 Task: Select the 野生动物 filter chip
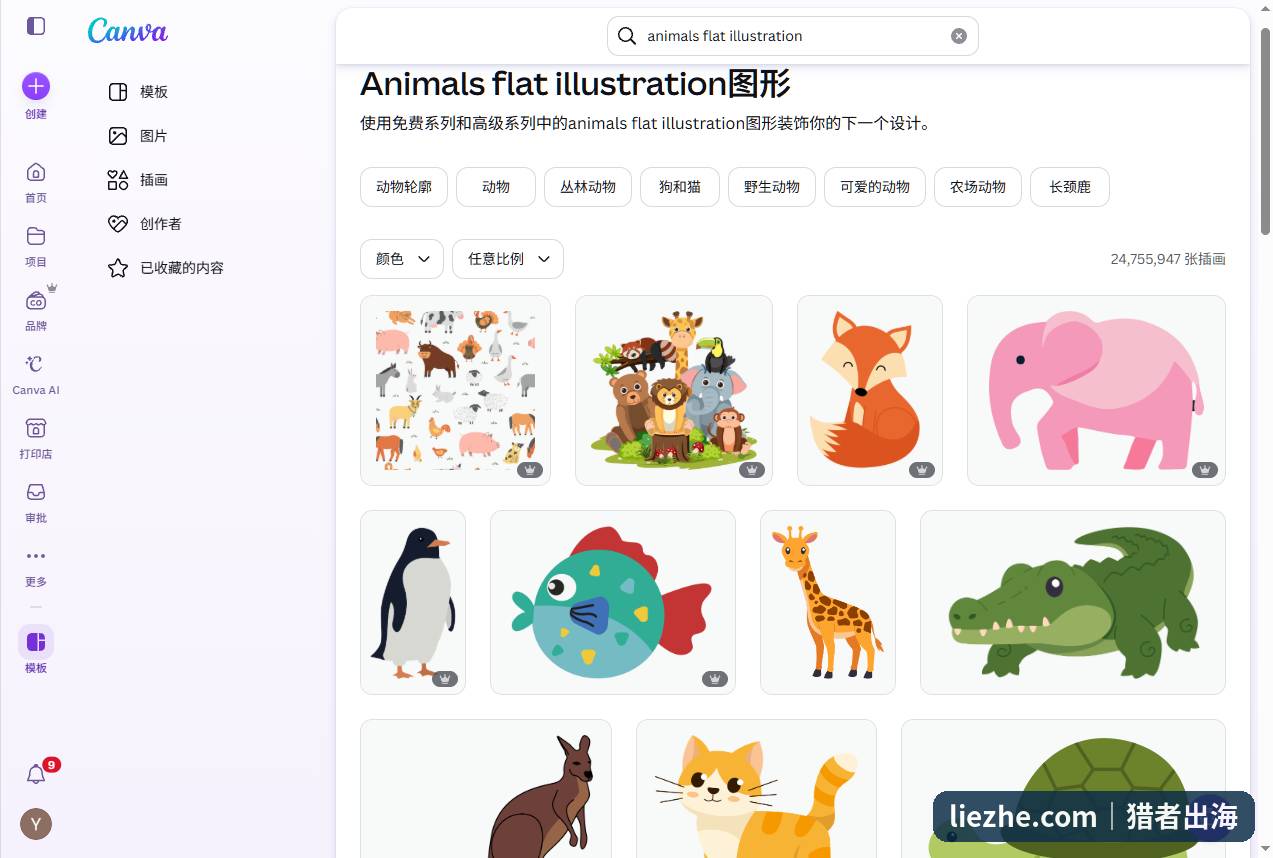pos(772,187)
